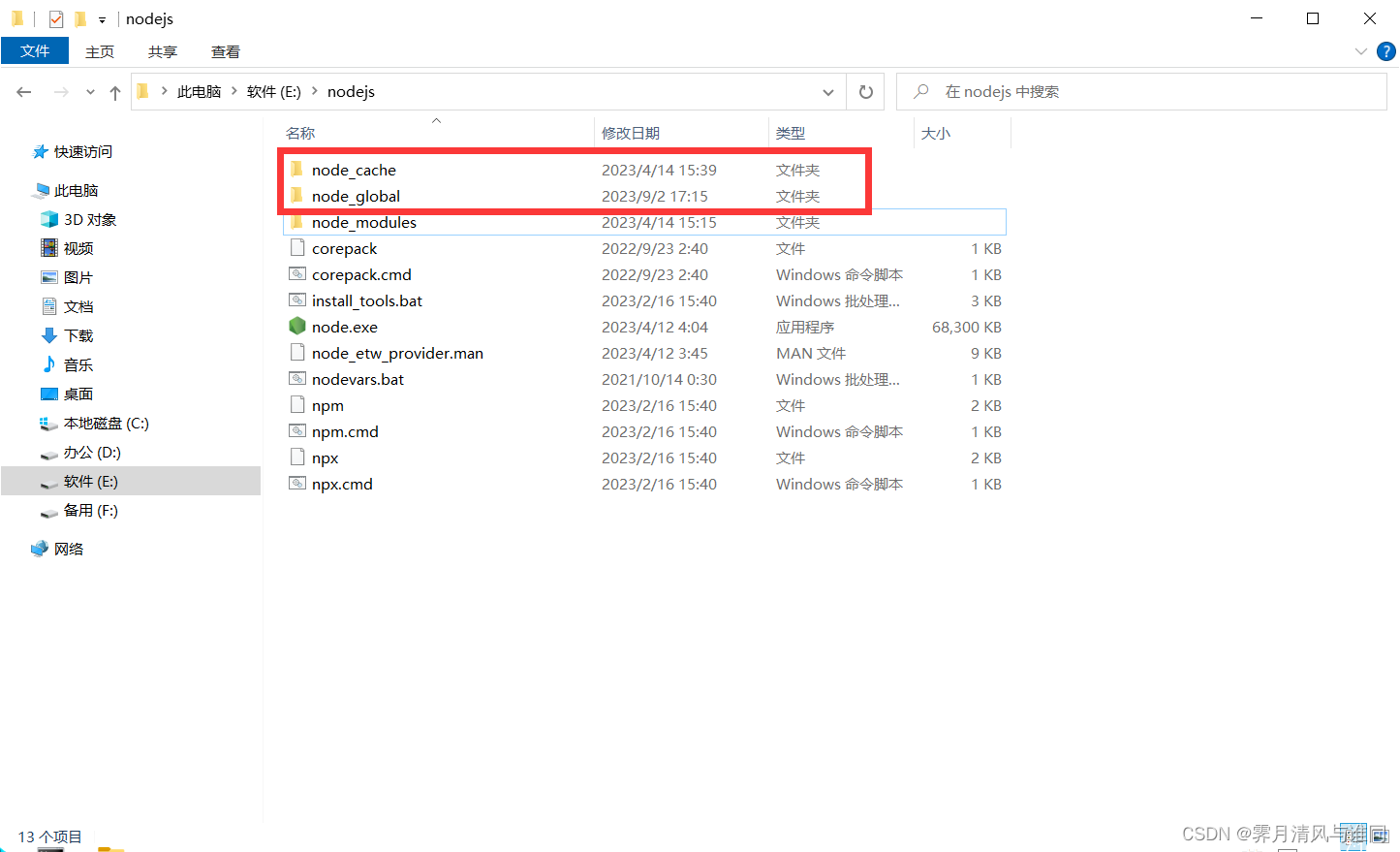This screenshot has height=852, width=1400.
Task: Click the 本地磁盘 (C:) drive icon
Action: (x=49, y=424)
